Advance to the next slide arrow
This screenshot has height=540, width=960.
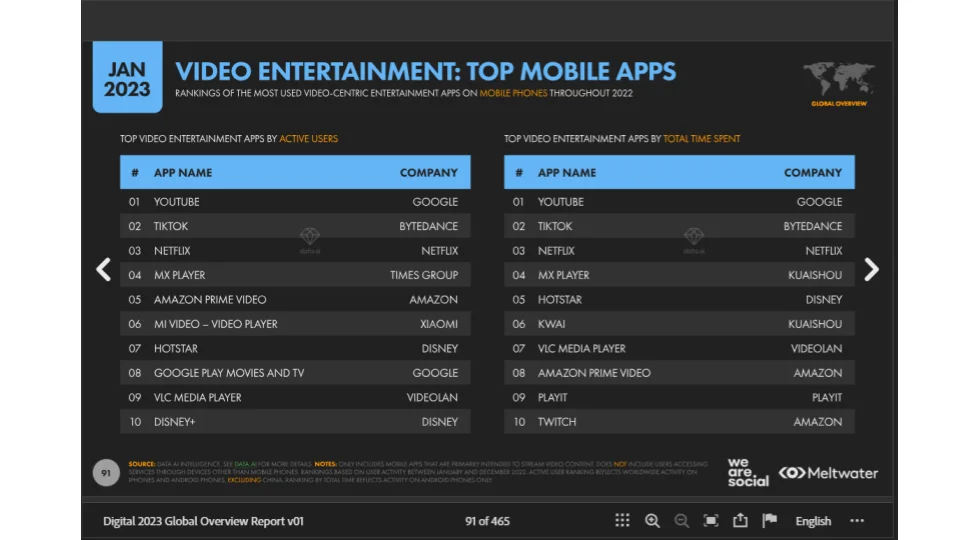(x=871, y=269)
